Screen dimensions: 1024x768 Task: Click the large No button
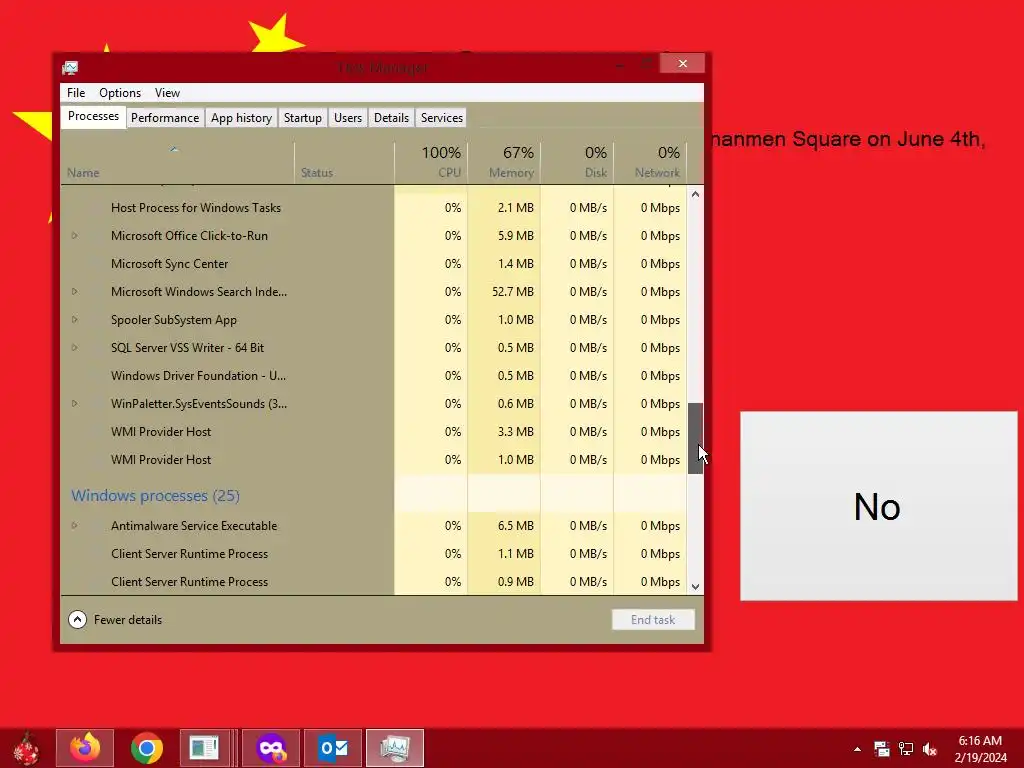(x=878, y=506)
